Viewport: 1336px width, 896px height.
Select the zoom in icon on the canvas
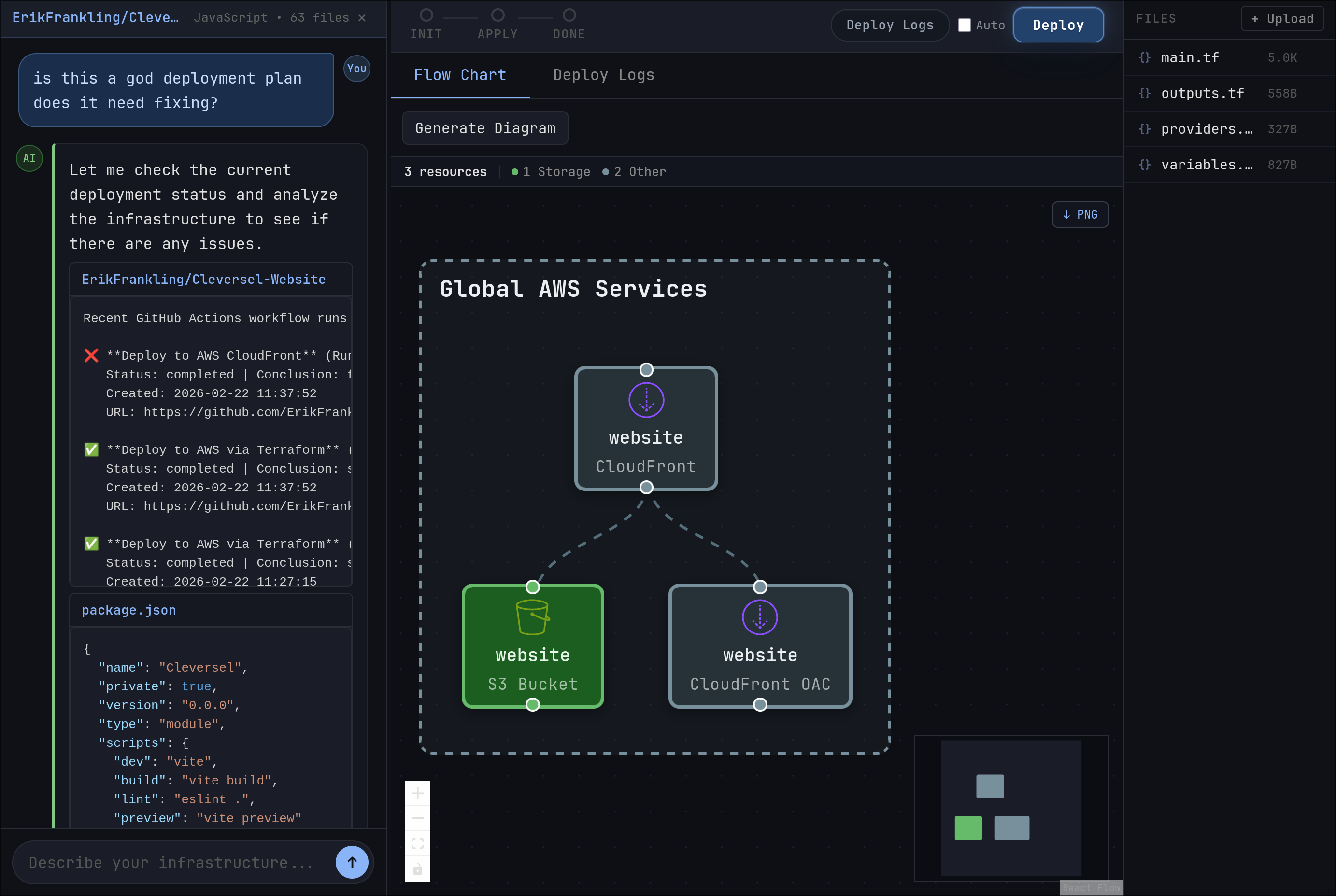coord(418,793)
